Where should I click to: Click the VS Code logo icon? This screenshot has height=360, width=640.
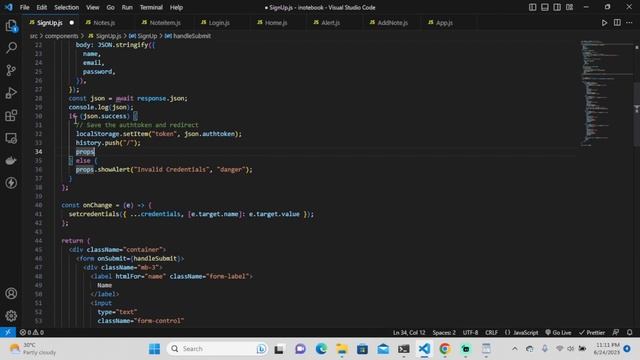pyautogui.click(x=9, y=7)
